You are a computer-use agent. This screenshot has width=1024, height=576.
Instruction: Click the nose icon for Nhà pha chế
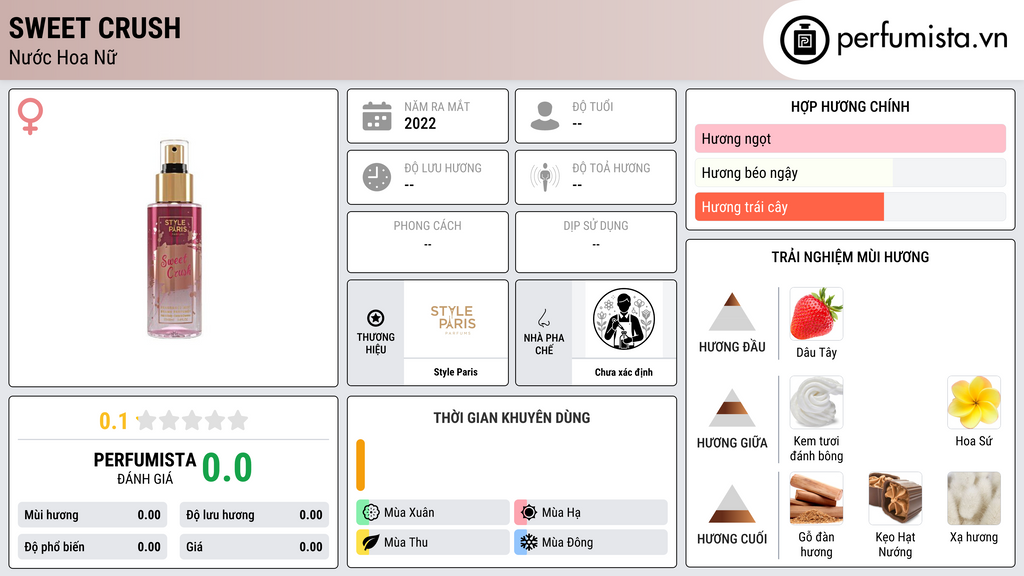point(543,318)
